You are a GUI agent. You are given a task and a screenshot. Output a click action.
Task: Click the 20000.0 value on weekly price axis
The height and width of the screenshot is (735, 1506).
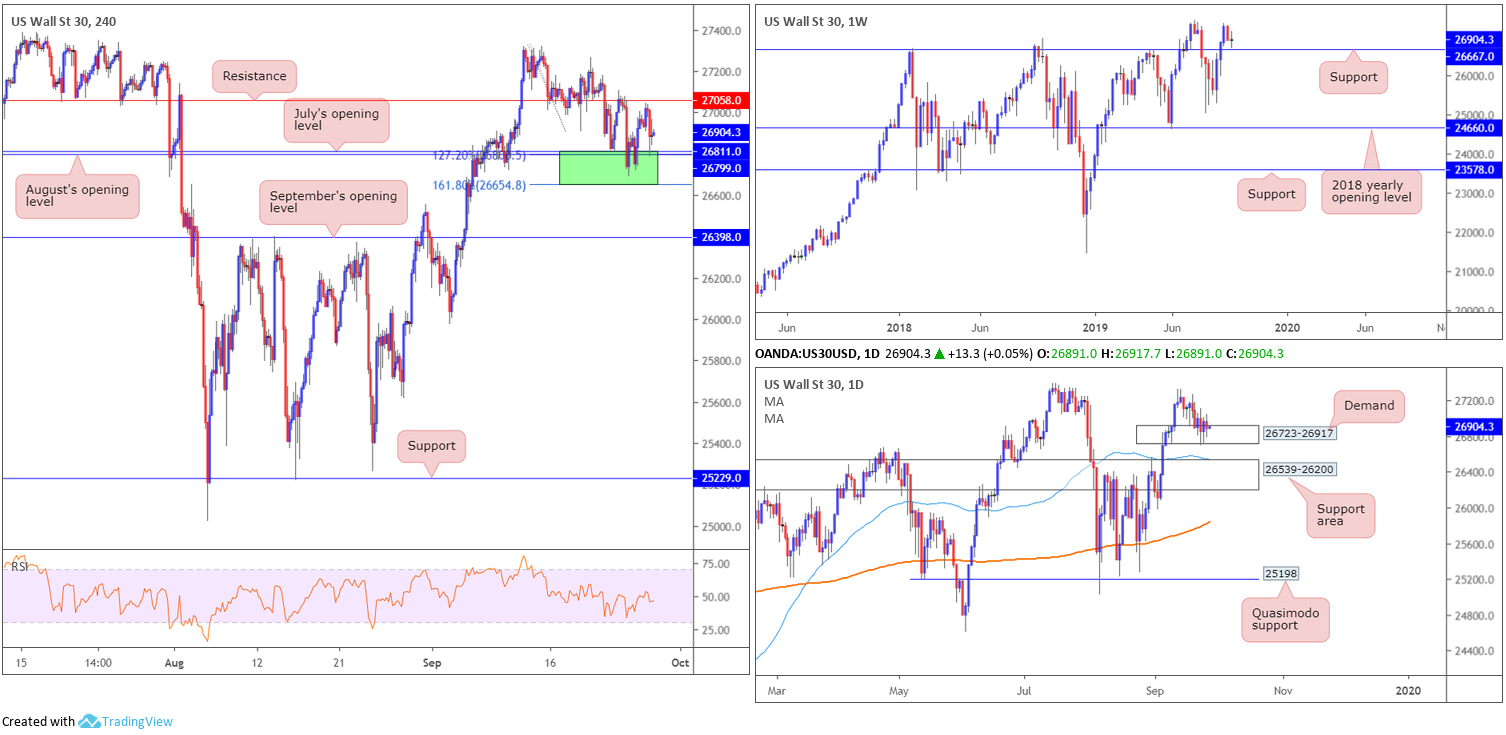pos(1474,311)
